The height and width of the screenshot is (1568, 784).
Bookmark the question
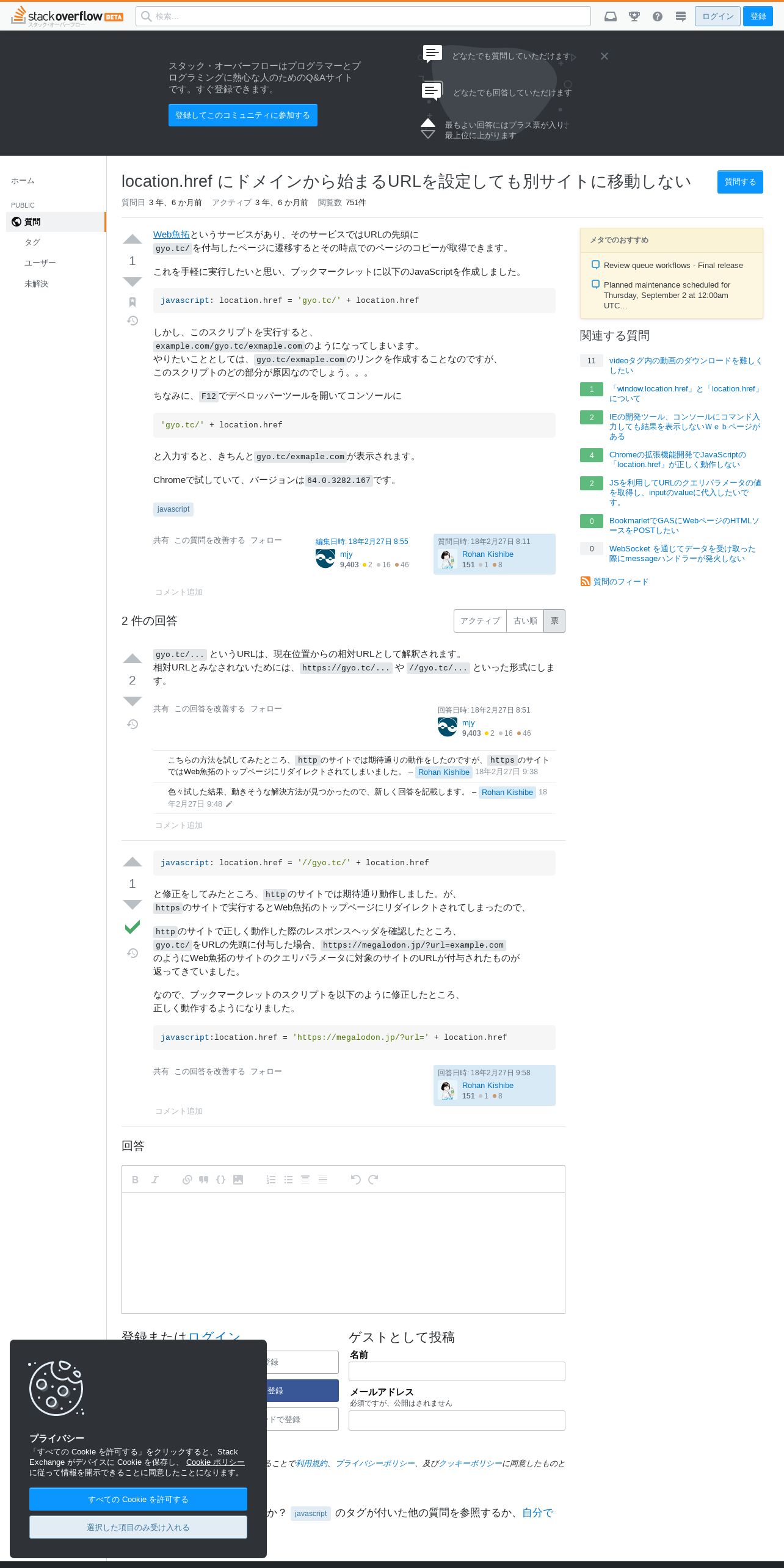pos(132,302)
